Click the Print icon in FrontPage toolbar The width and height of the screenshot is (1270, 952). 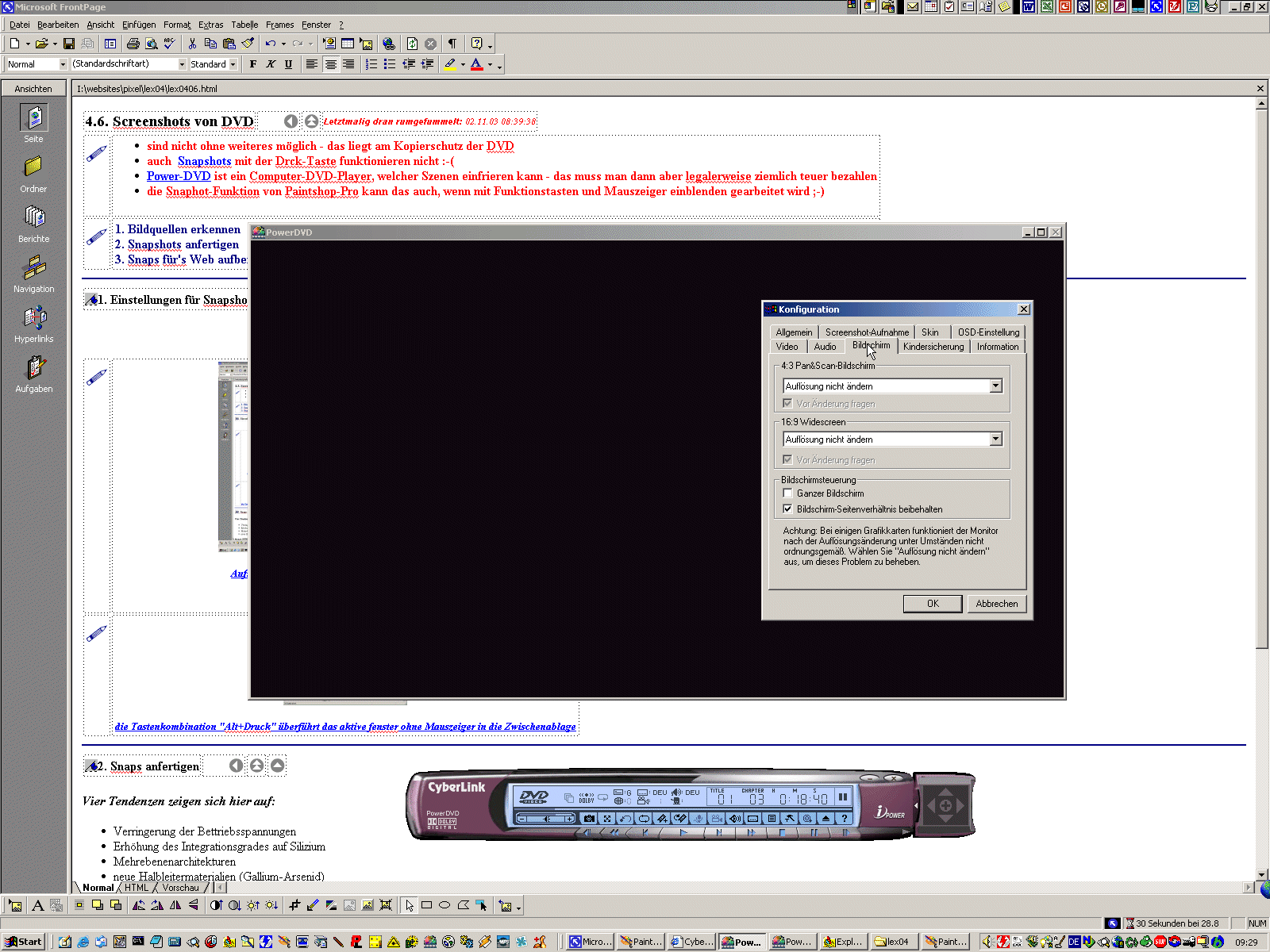click(x=133, y=44)
